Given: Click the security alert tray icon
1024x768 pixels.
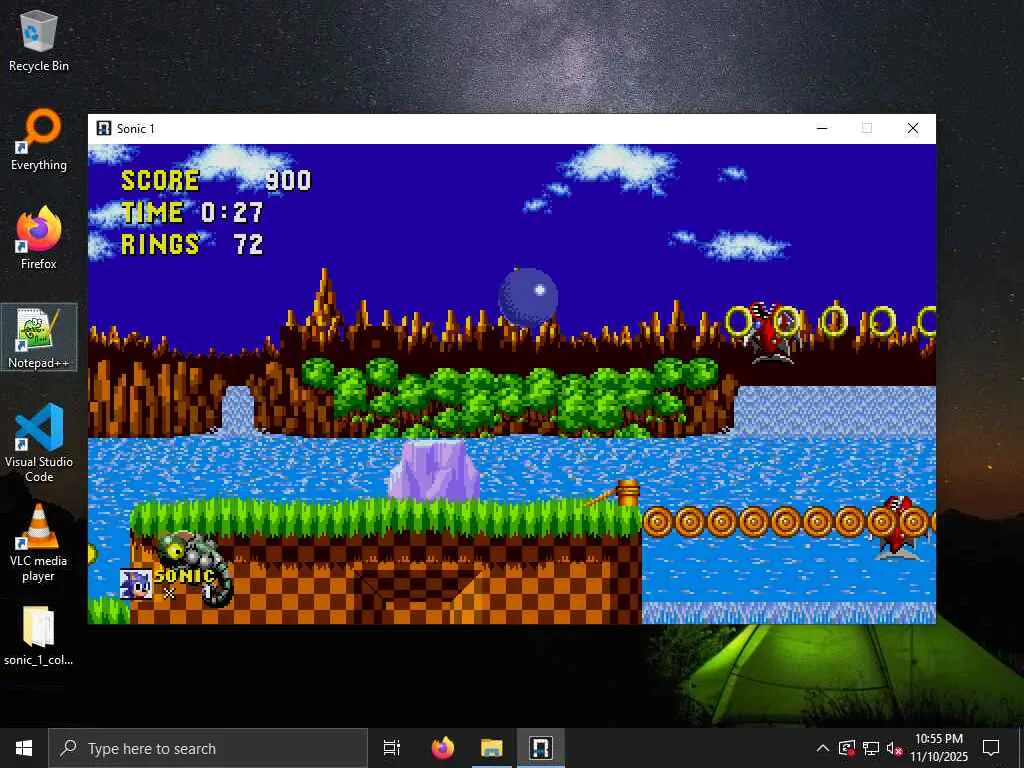Looking at the screenshot, I should pyautogui.click(x=847, y=748).
